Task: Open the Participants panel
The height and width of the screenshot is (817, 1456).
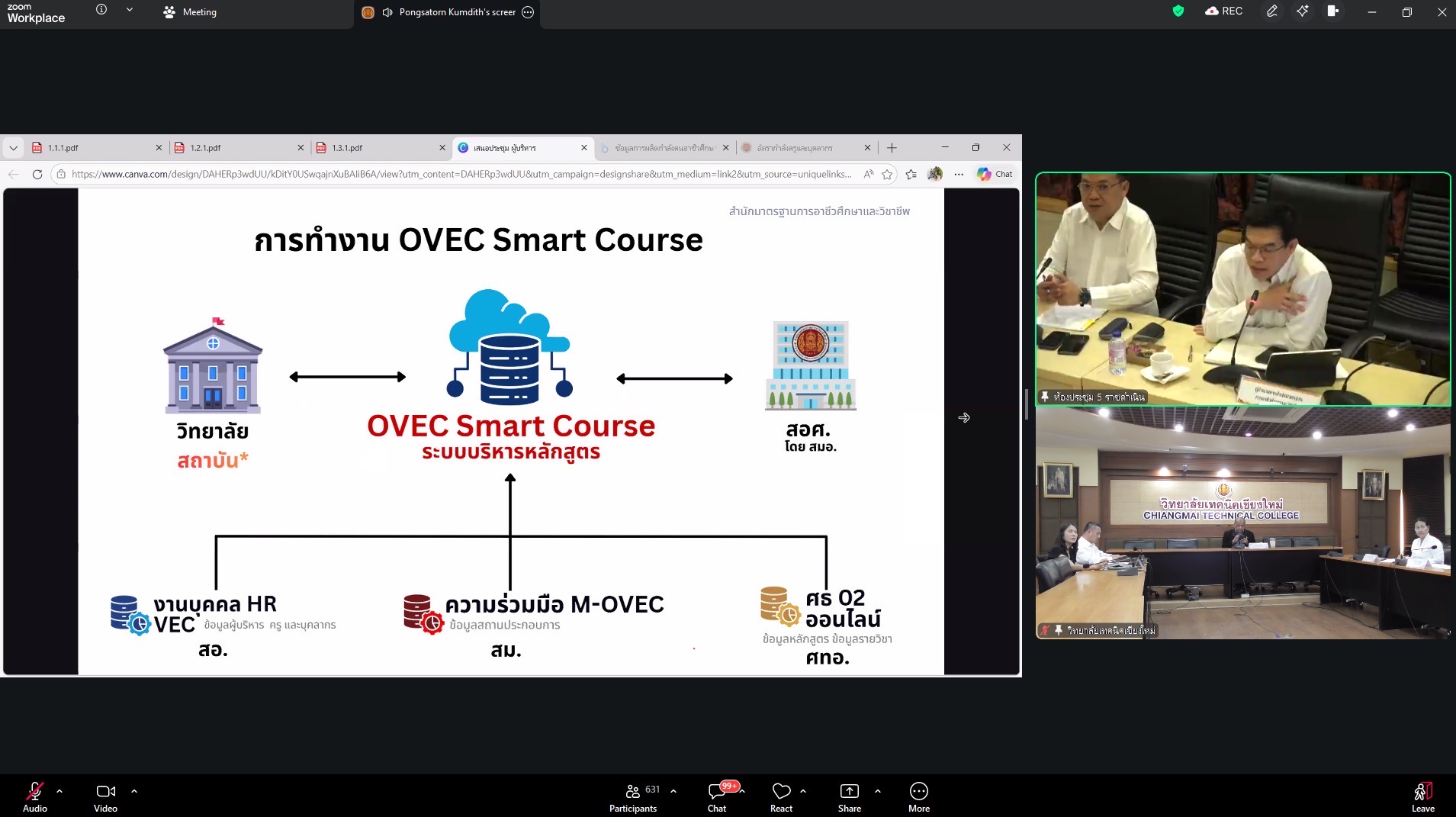Action: tap(633, 796)
